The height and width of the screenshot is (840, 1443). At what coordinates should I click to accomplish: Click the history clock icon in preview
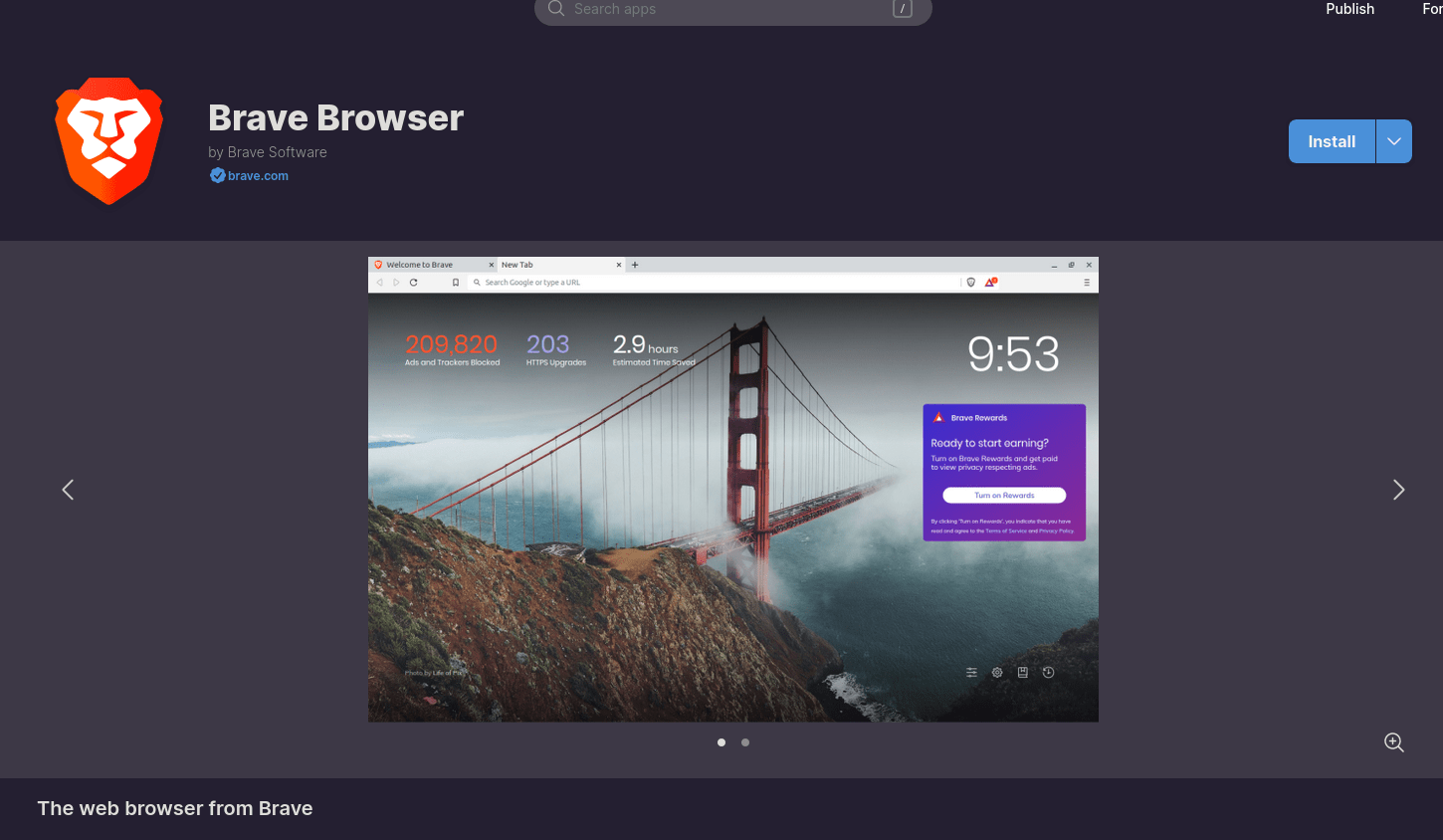tap(1048, 673)
